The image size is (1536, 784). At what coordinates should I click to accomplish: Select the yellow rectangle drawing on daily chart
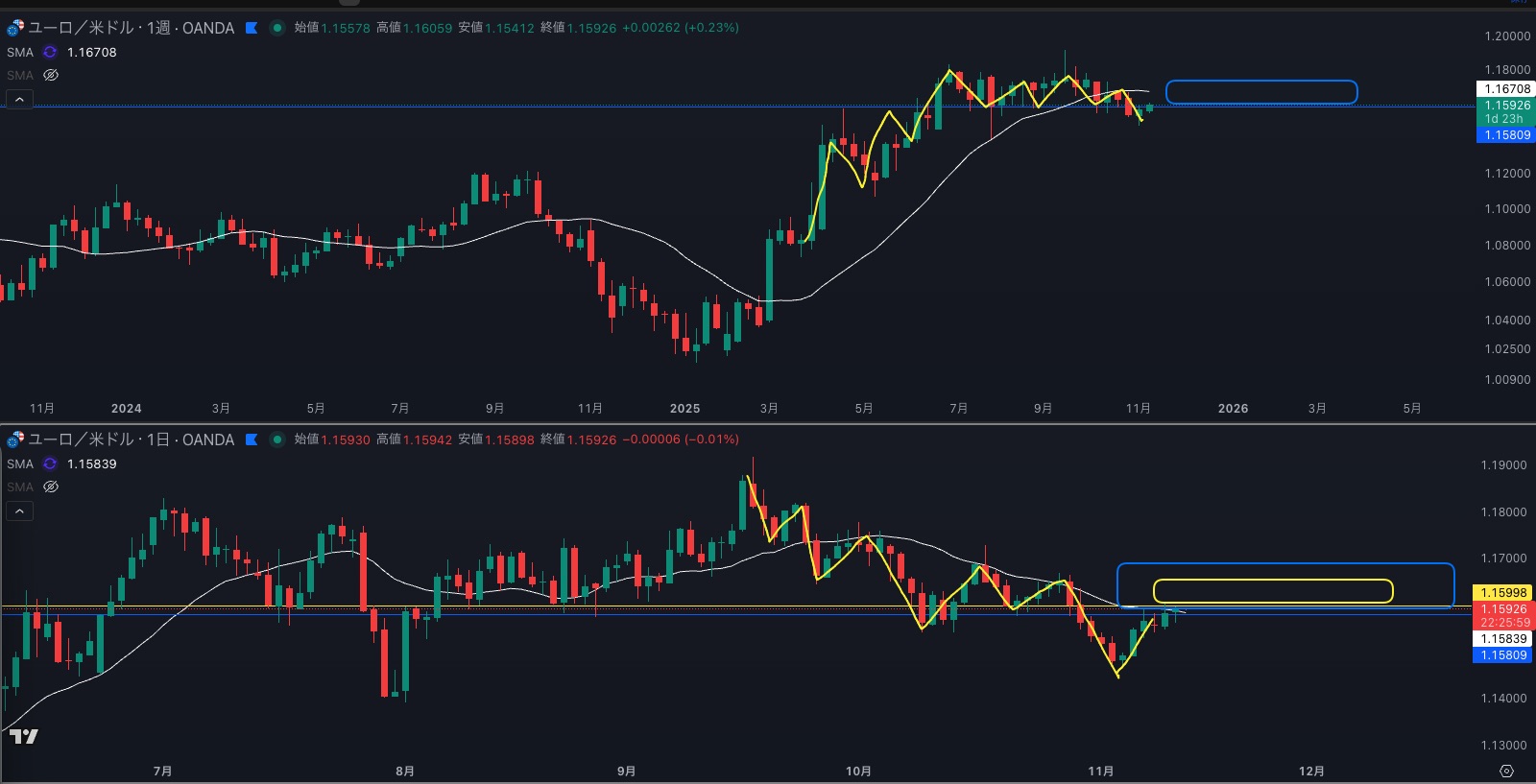pyautogui.click(x=1272, y=581)
